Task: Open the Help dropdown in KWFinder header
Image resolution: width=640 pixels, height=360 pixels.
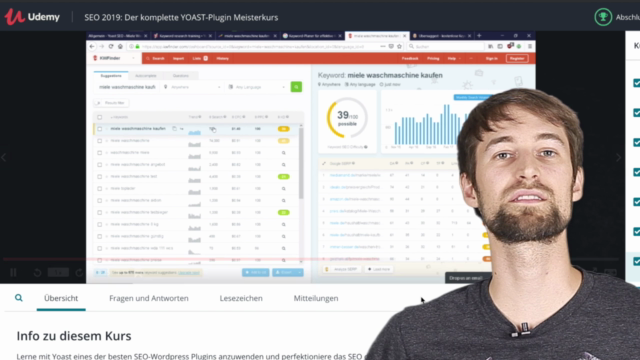Action: pos(454,58)
